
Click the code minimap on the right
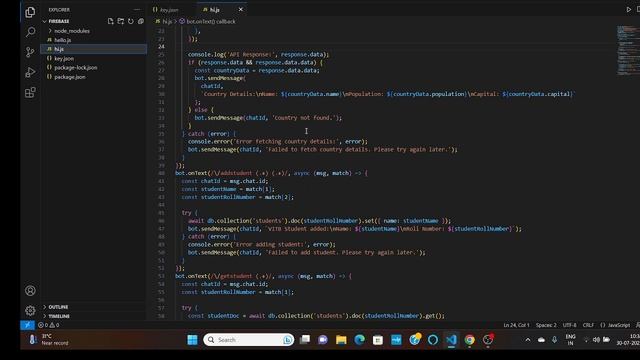point(628,51)
